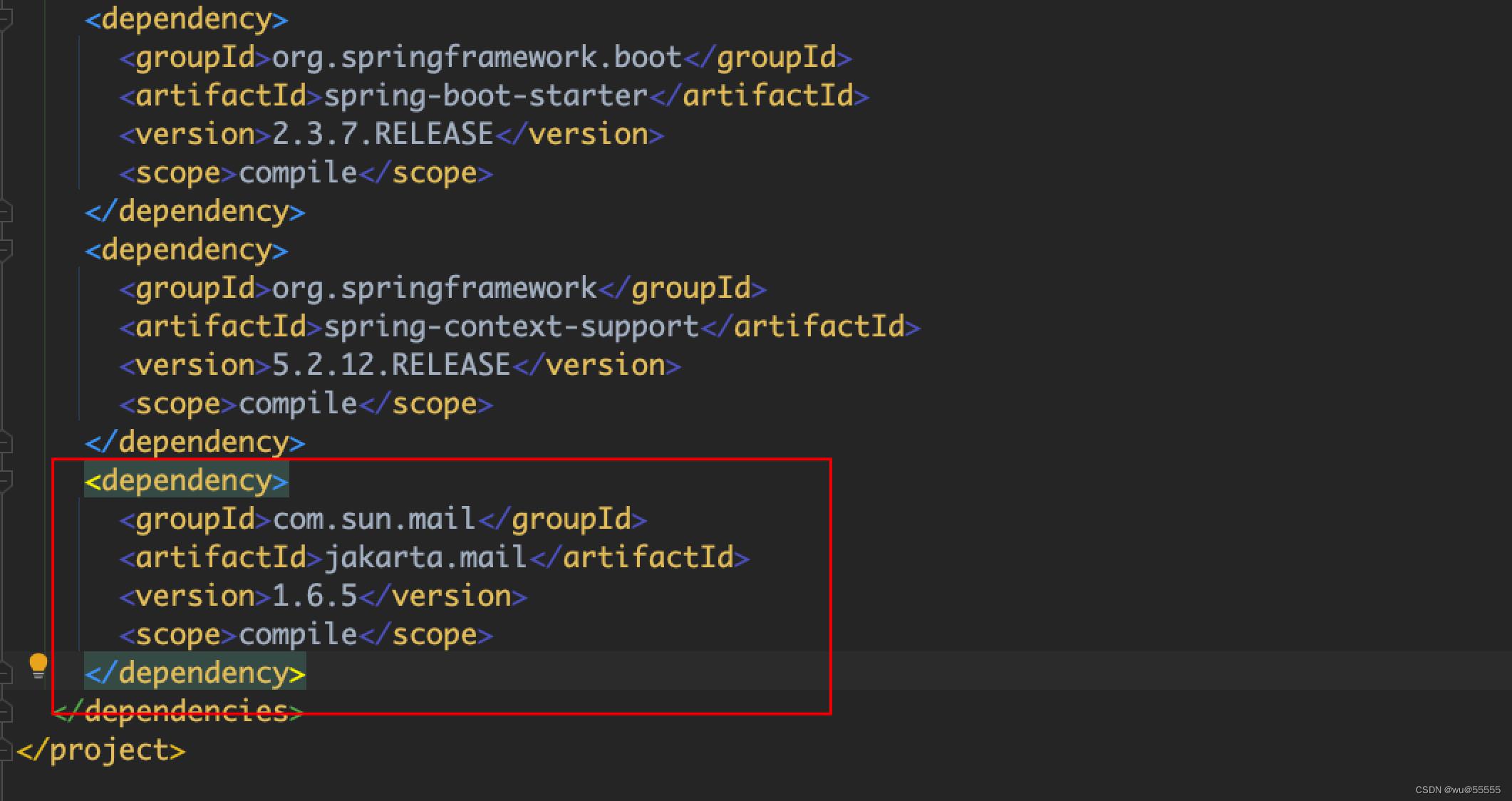Click the <dependency> tag above org.springframework.boot
1512x801 pixels.
tap(187, 19)
